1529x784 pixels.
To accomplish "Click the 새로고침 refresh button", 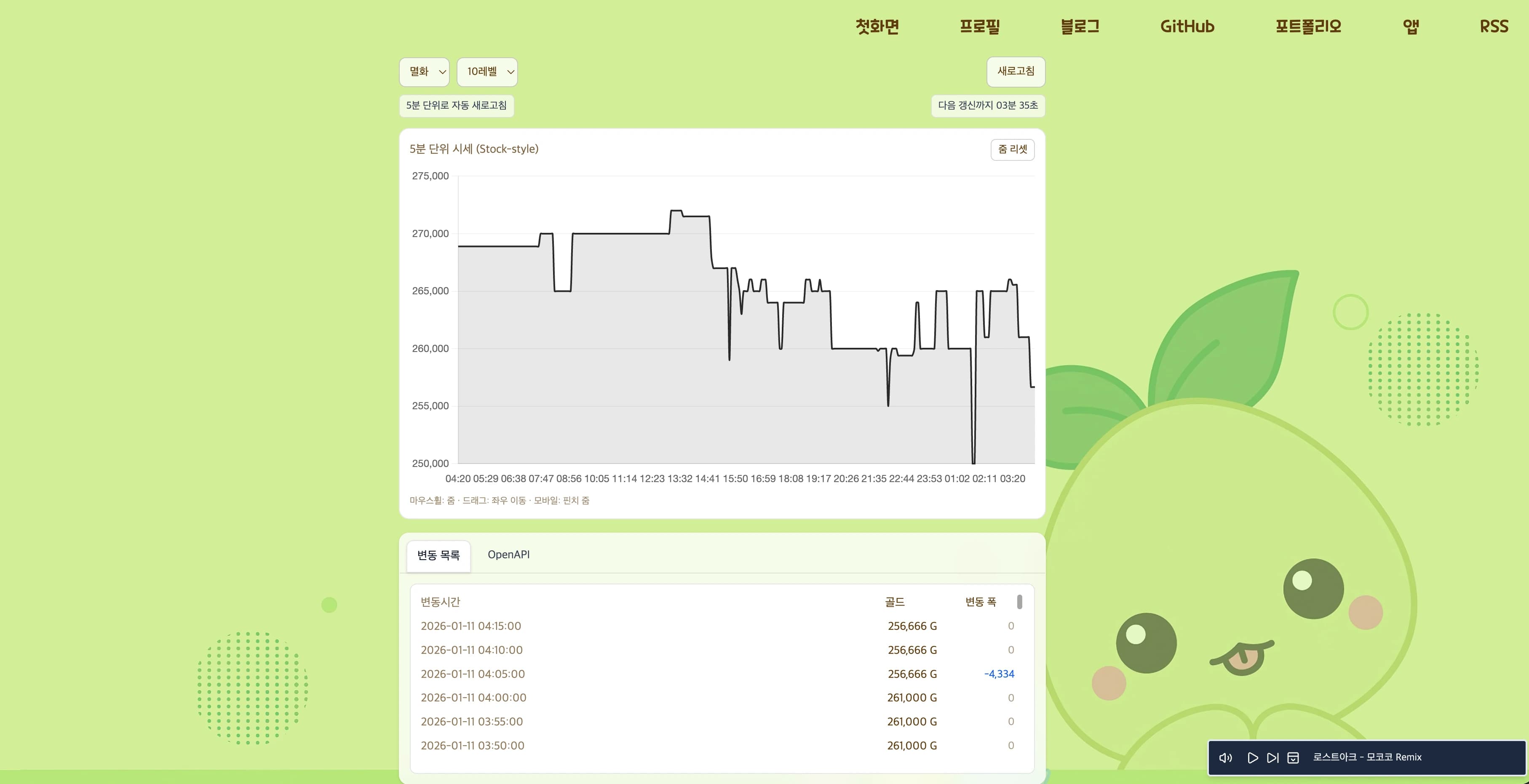I will [x=1016, y=72].
